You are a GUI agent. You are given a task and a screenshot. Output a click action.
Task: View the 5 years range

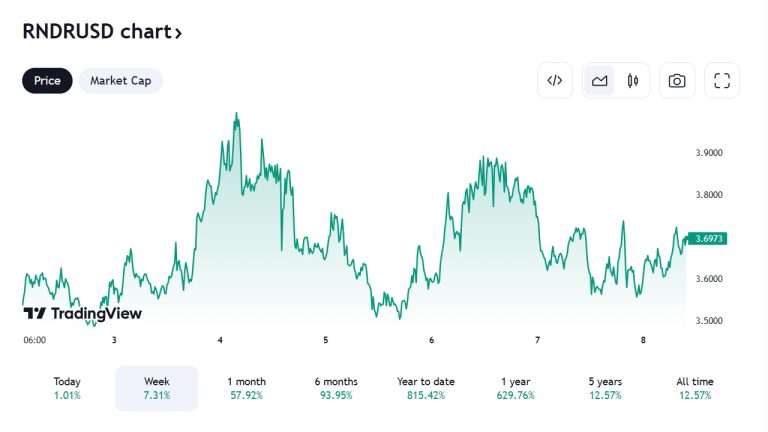(606, 388)
